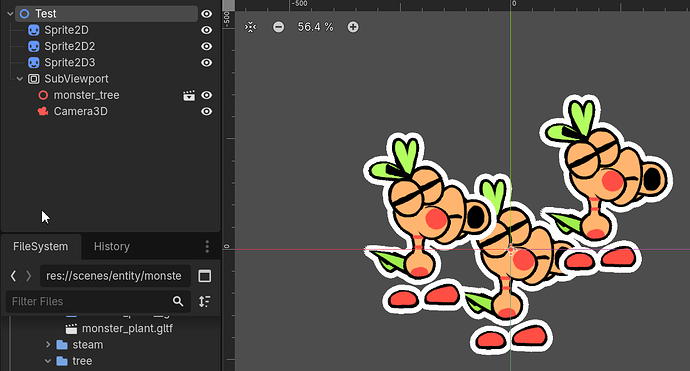
Task: Expand the steam folder
Action: 48,345
